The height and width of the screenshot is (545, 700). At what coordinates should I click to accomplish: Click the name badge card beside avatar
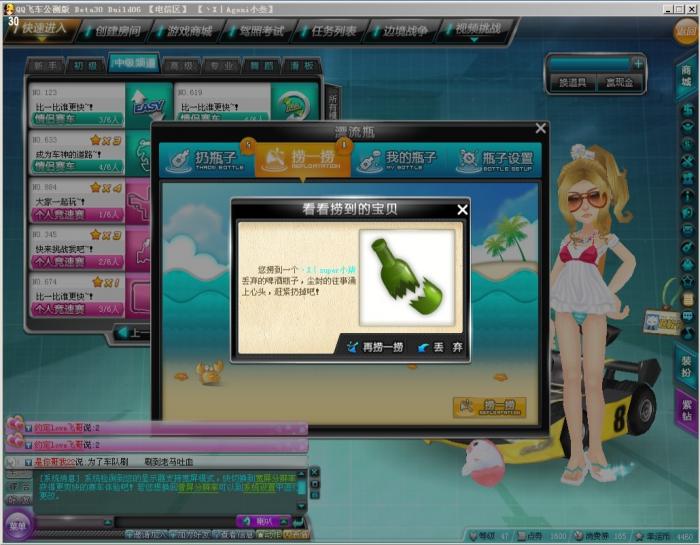661,322
